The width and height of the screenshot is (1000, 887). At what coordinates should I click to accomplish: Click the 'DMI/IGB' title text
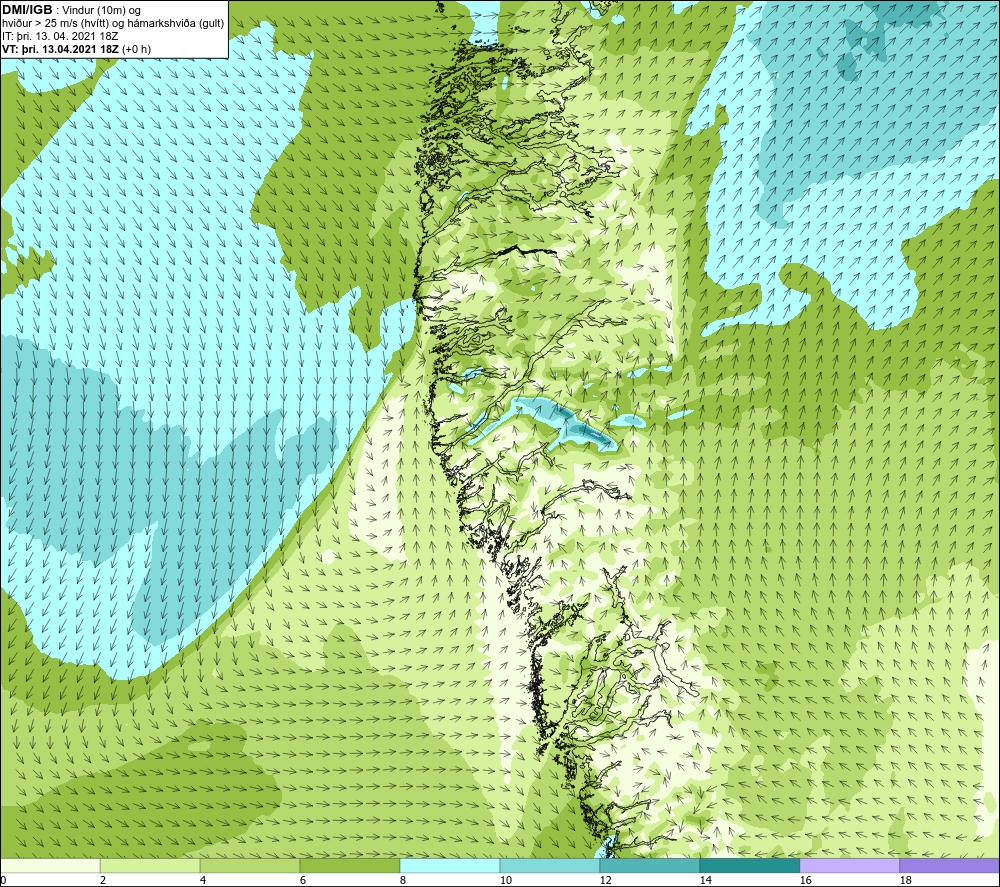pyautogui.click(x=27, y=10)
